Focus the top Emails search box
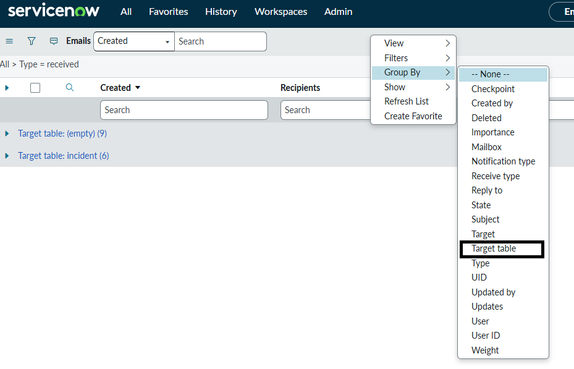Image resolution: width=574 pixels, height=369 pixels. point(220,41)
